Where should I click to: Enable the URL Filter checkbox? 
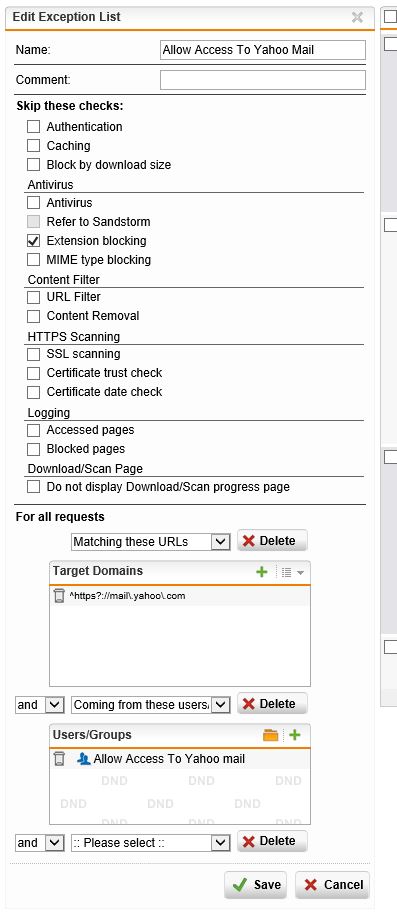point(34,297)
